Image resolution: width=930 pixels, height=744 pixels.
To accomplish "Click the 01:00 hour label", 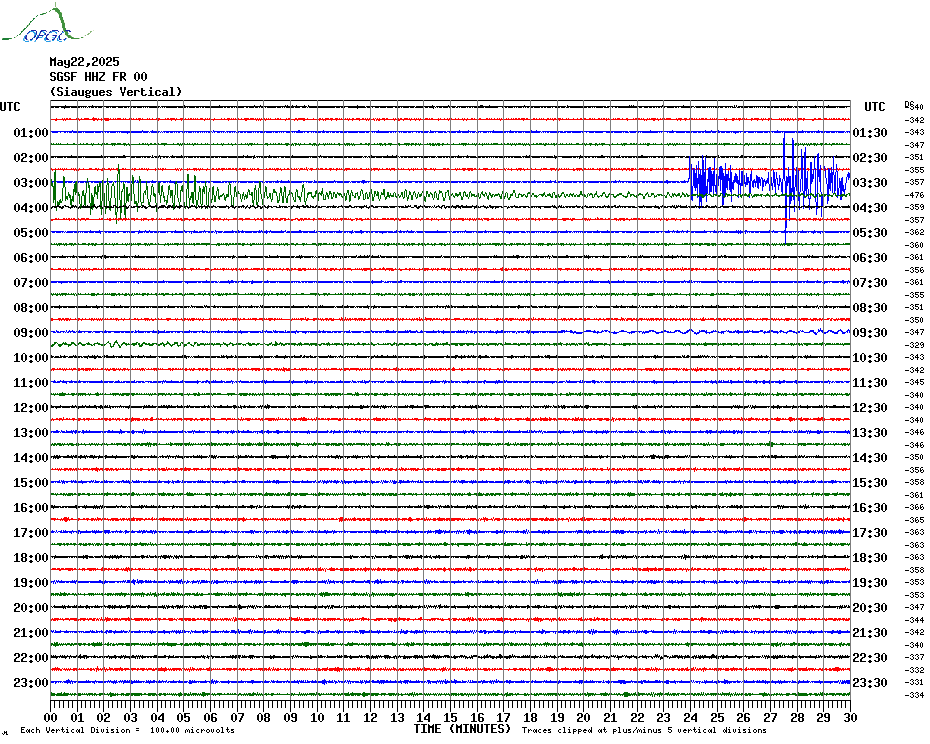I will point(31,132).
